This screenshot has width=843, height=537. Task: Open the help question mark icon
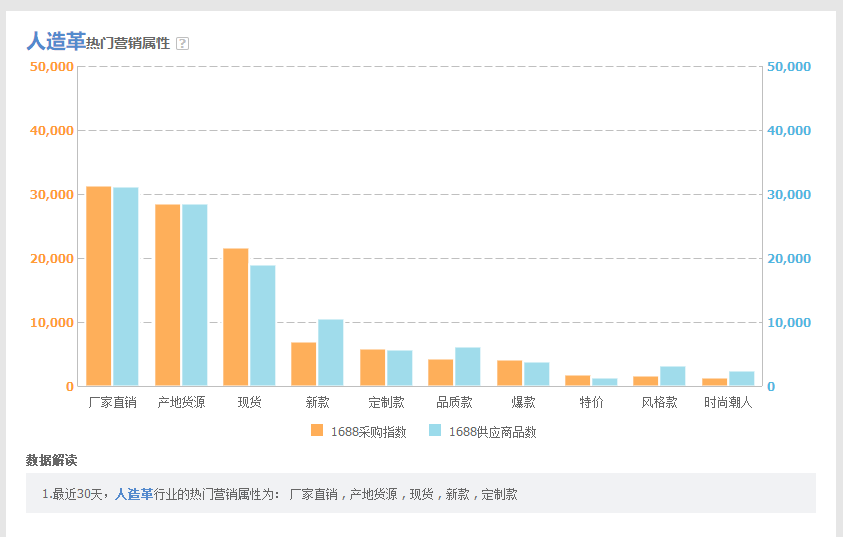click(x=182, y=44)
